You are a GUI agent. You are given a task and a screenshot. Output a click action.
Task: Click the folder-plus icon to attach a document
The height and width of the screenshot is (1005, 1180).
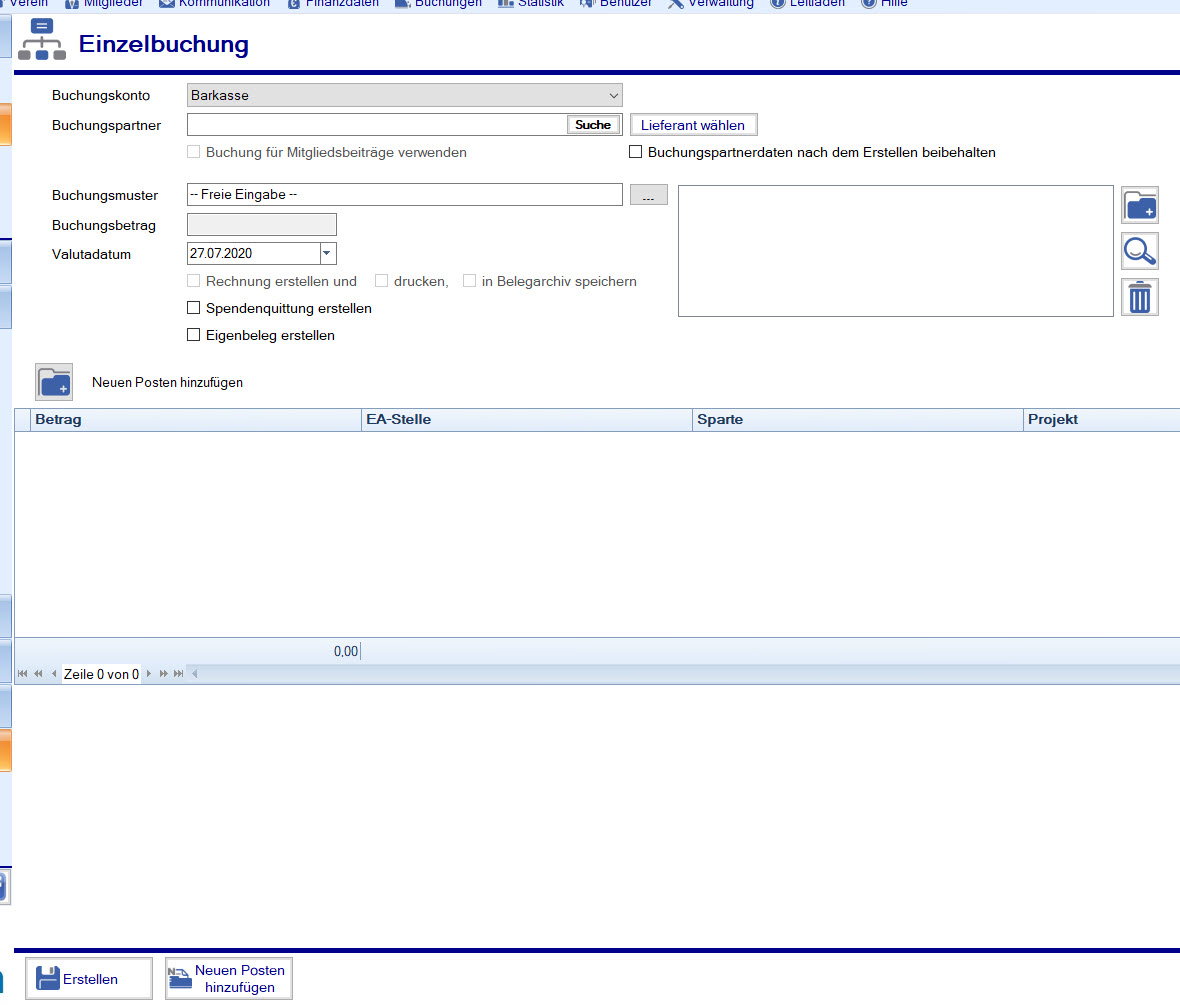(1139, 204)
